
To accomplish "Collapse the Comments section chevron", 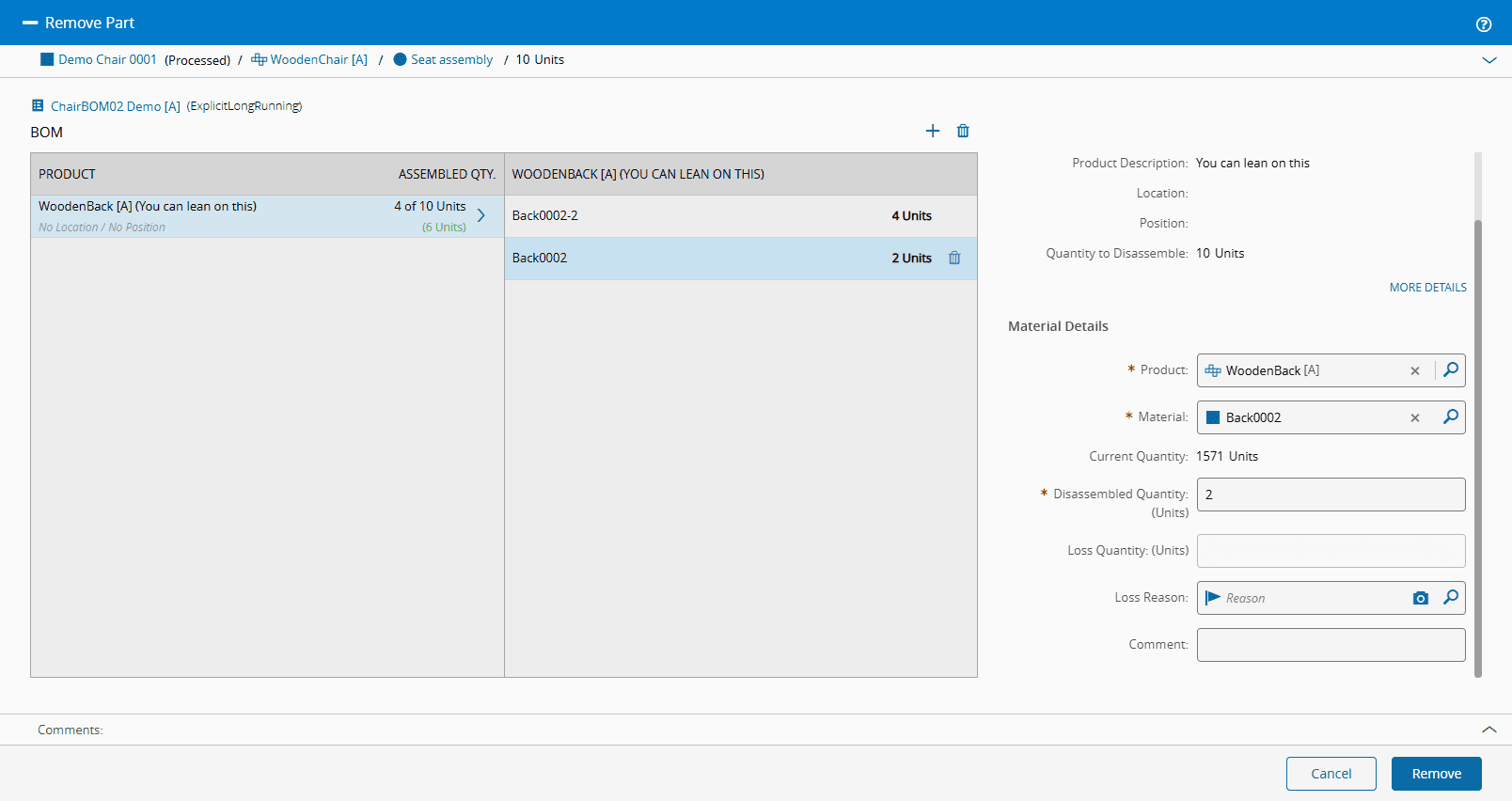I will coord(1489,730).
